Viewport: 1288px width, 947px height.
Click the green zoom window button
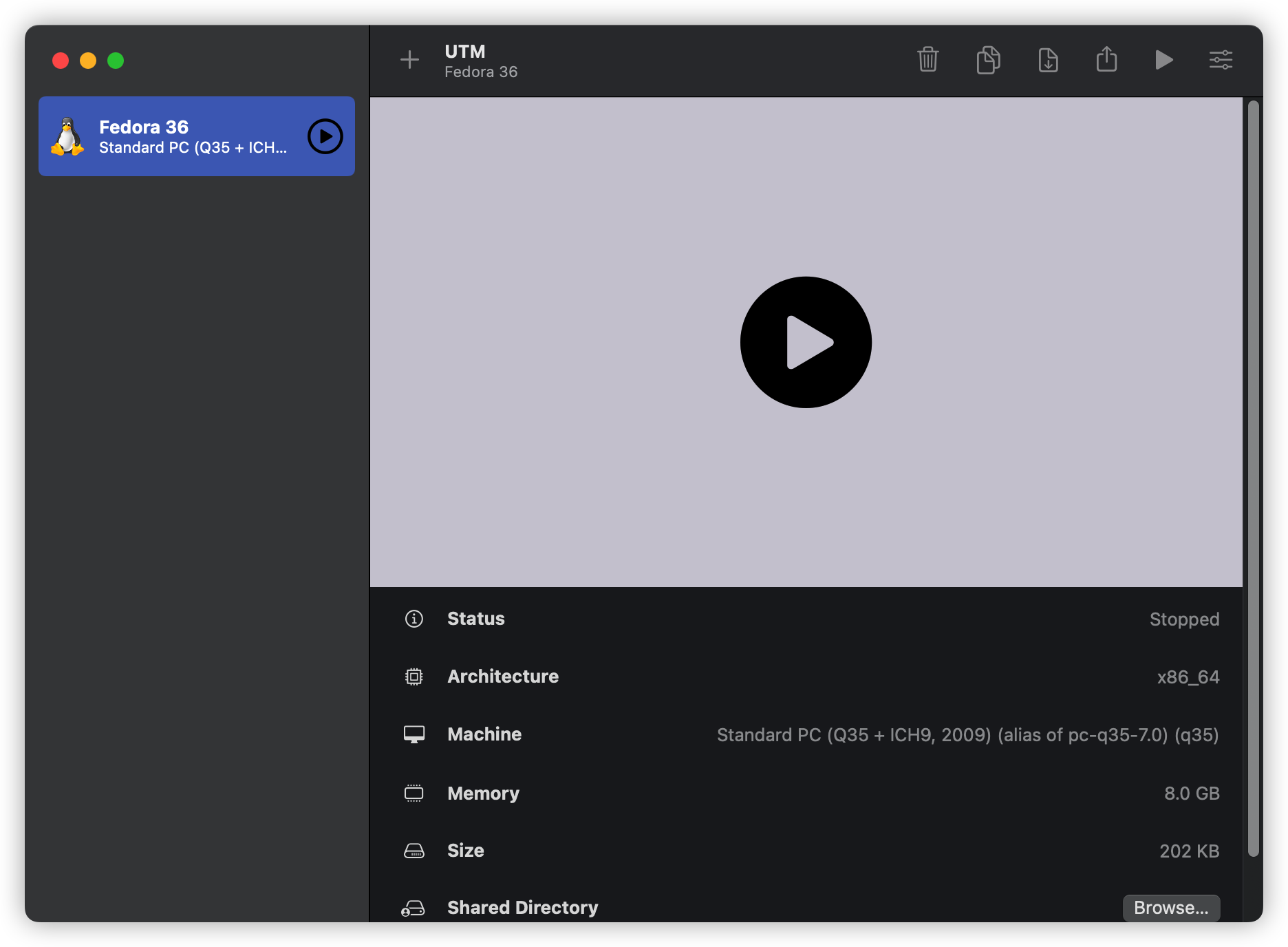click(x=116, y=61)
